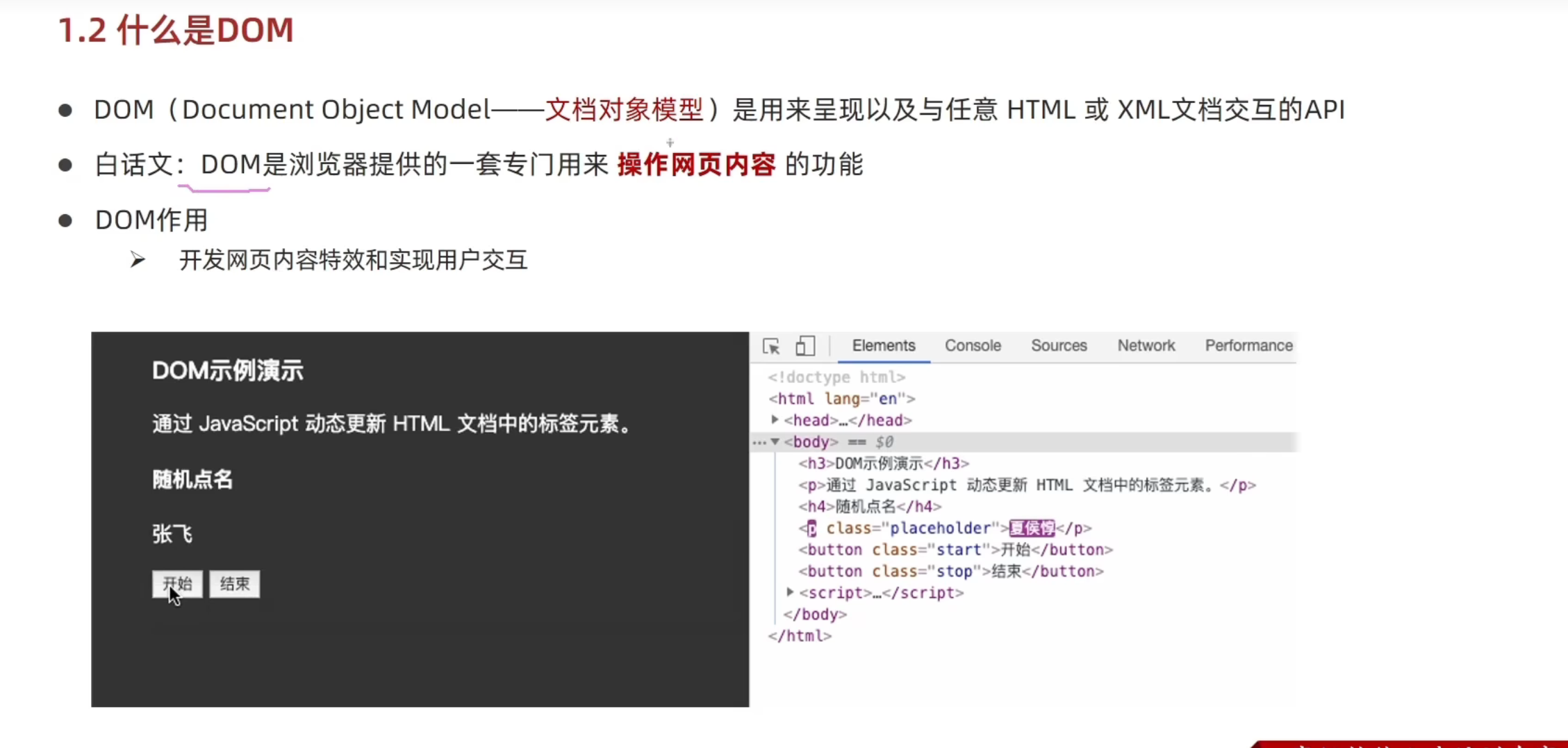Toggle the device toolbar icon

(805, 346)
